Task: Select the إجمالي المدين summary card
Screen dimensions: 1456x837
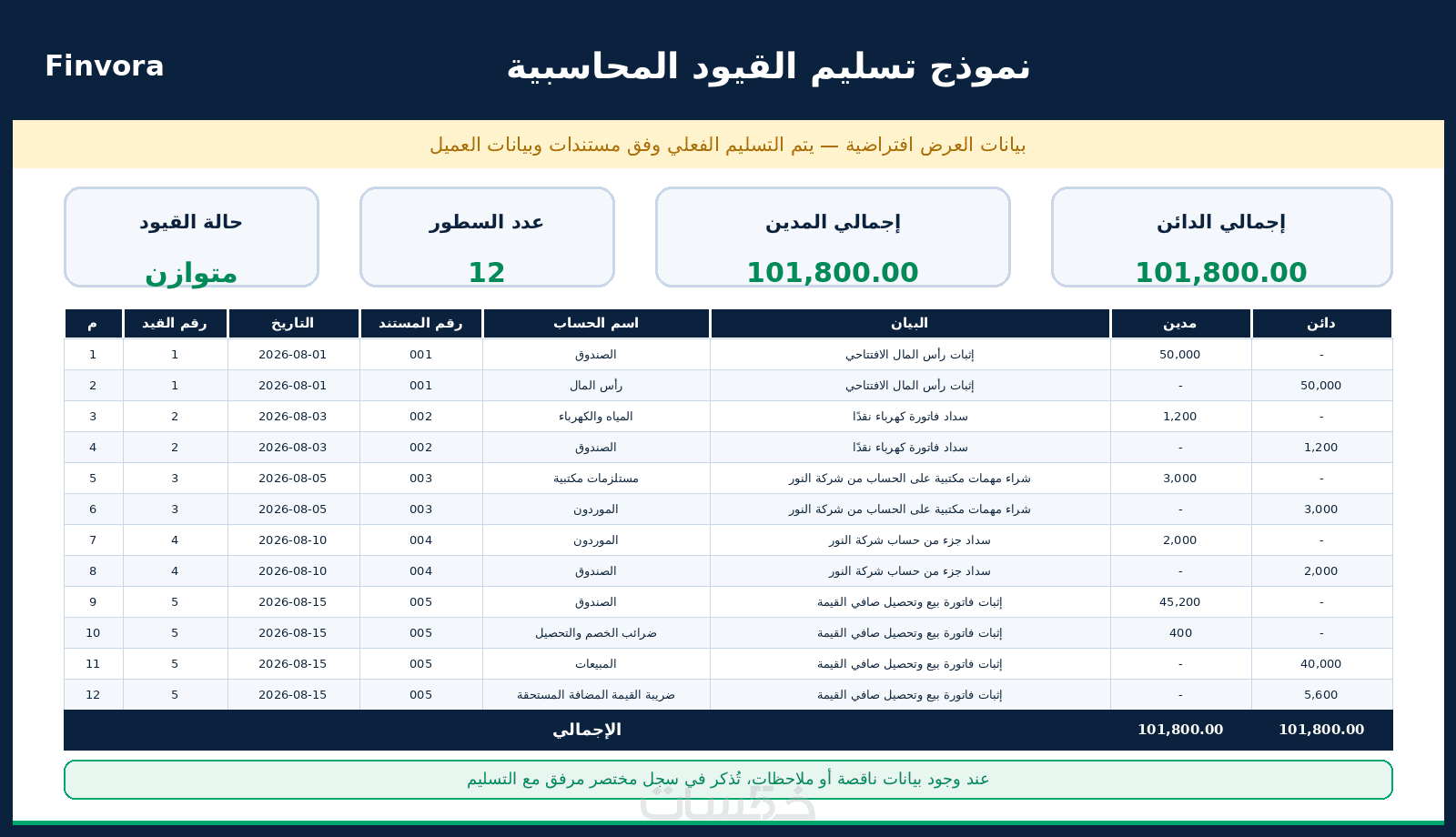Action: point(833,237)
